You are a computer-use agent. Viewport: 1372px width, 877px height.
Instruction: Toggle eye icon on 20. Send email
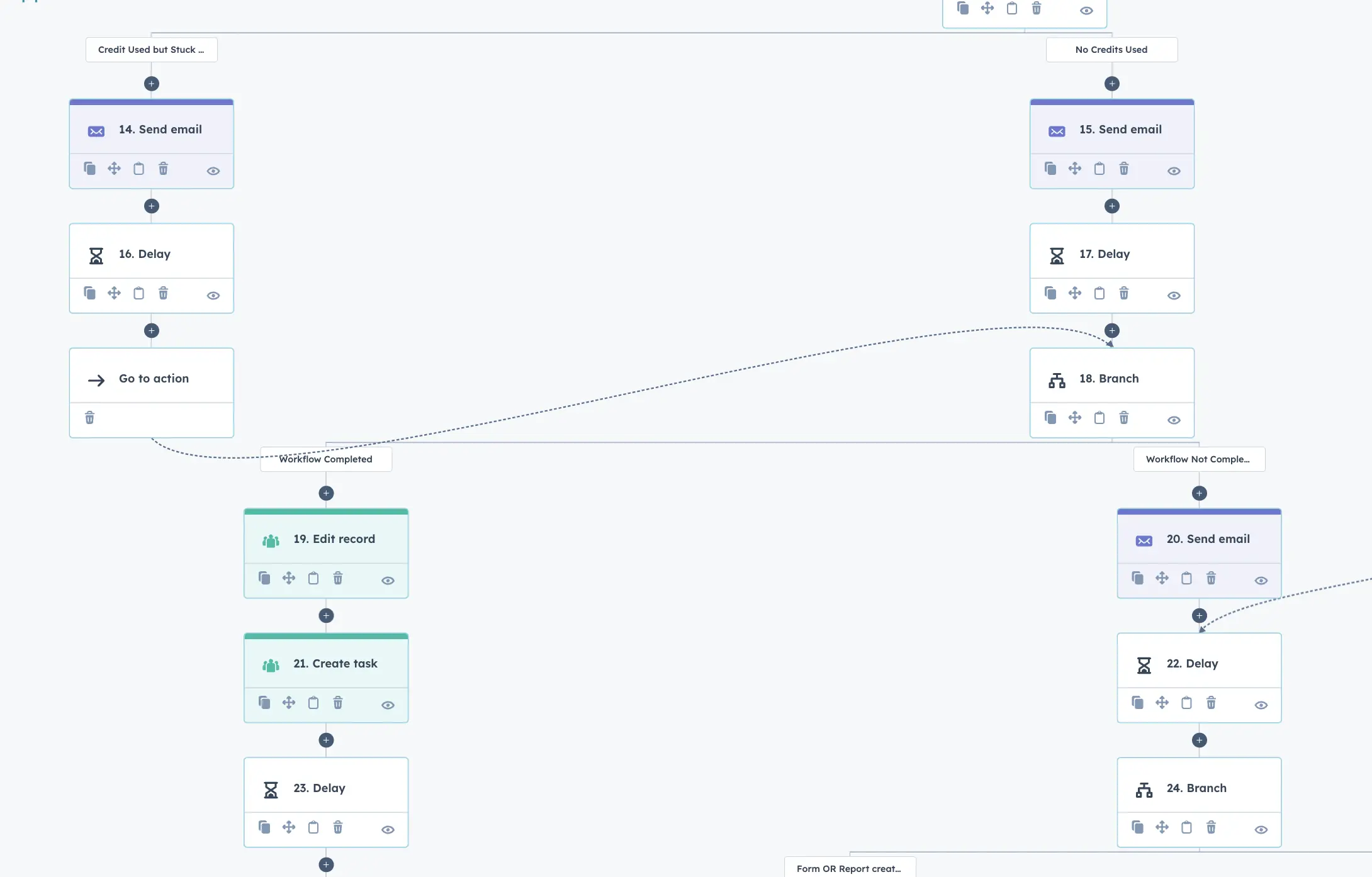(1262, 581)
